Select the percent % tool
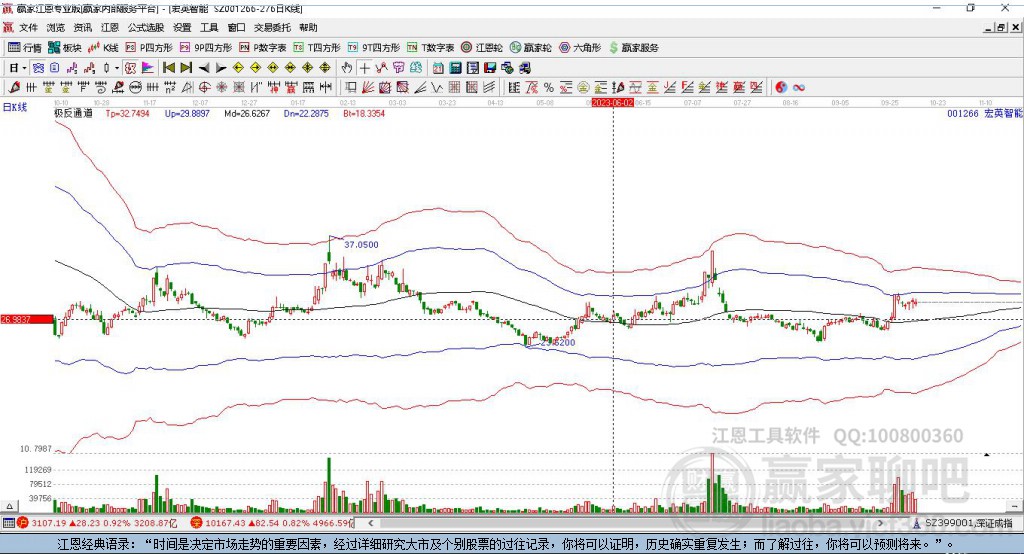1024x554 pixels. (x=549, y=88)
